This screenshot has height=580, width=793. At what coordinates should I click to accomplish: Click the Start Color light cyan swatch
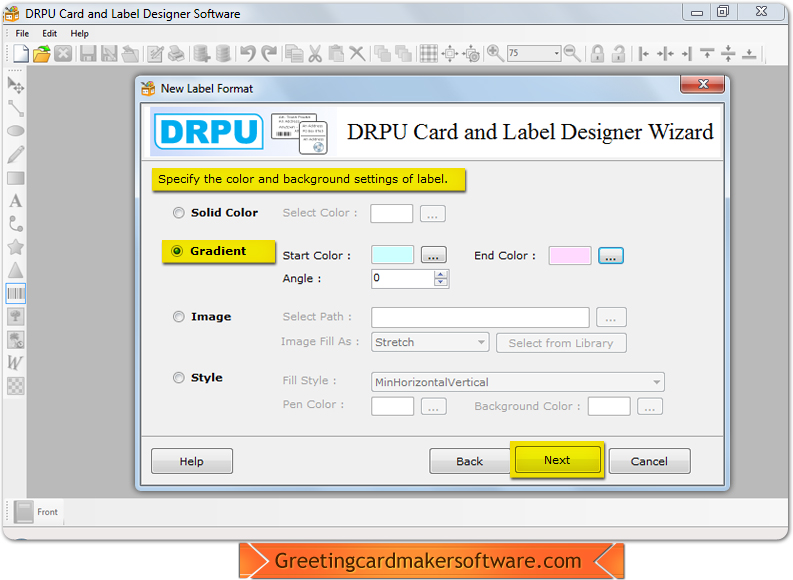tap(392, 255)
